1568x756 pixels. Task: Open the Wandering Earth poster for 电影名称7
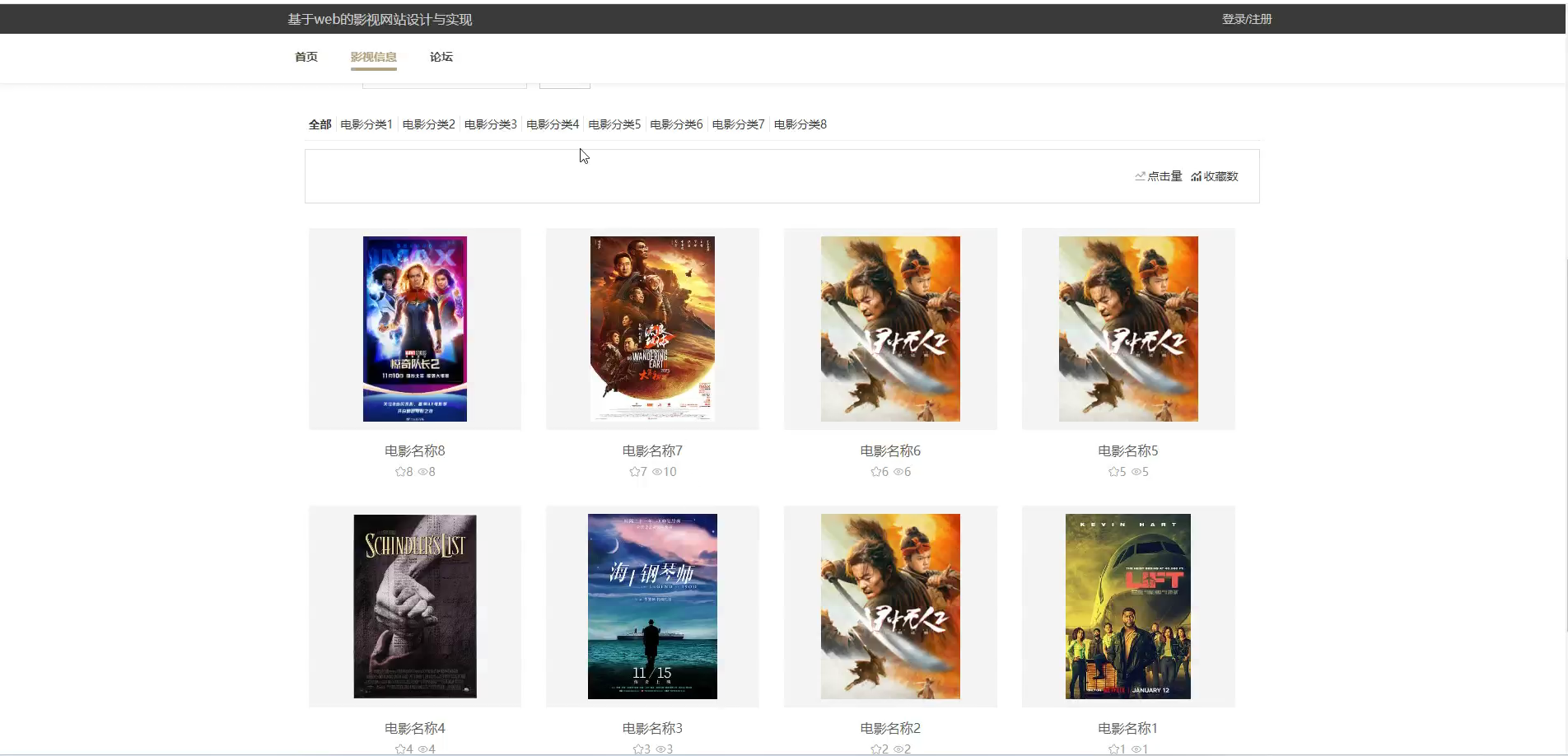(x=652, y=329)
